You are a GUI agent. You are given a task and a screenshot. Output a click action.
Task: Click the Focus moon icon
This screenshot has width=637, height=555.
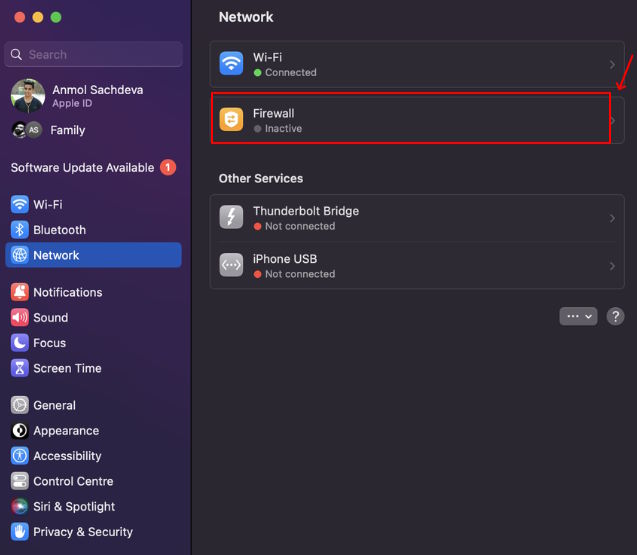coord(20,343)
